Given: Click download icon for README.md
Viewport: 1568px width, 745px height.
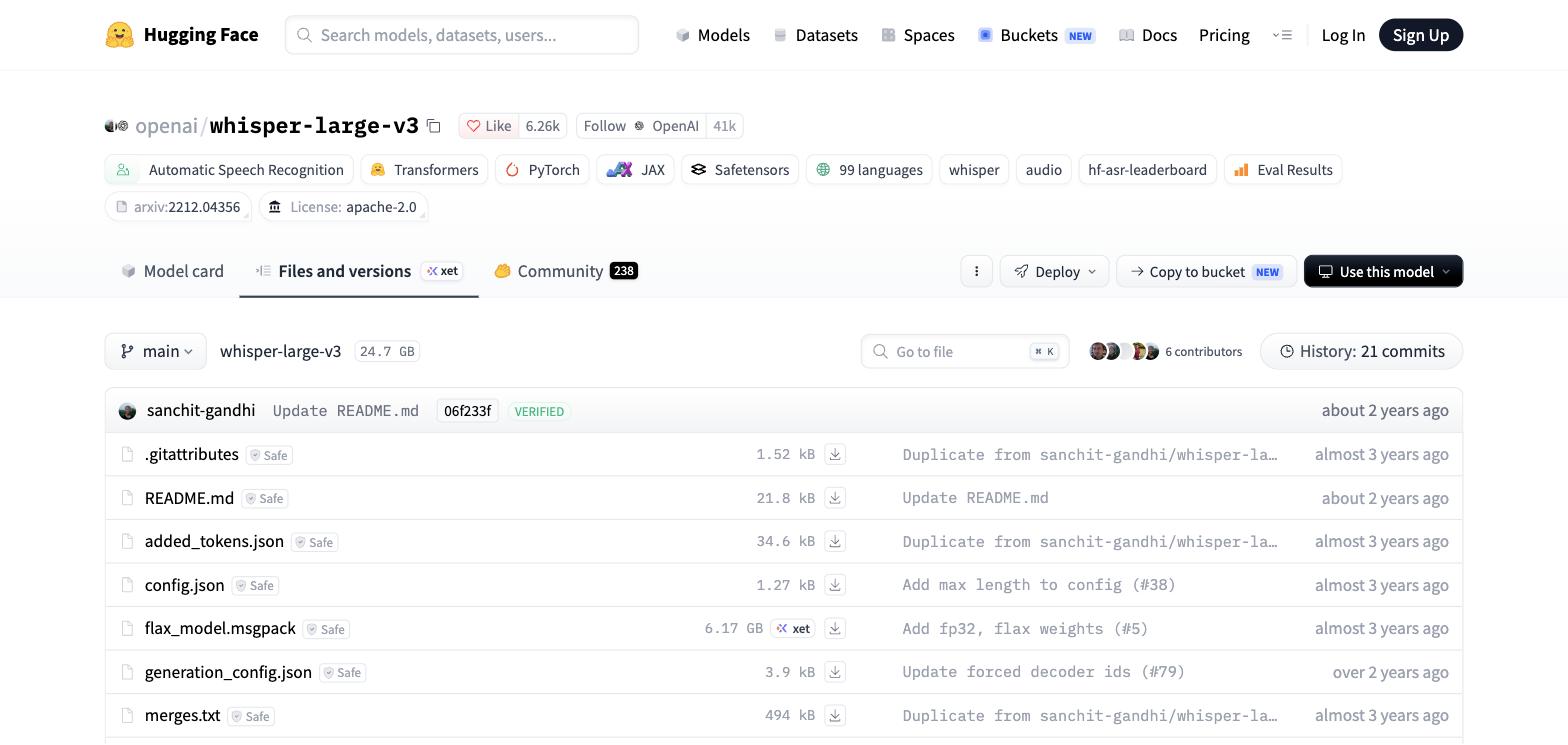Looking at the screenshot, I should pyautogui.click(x=835, y=498).
